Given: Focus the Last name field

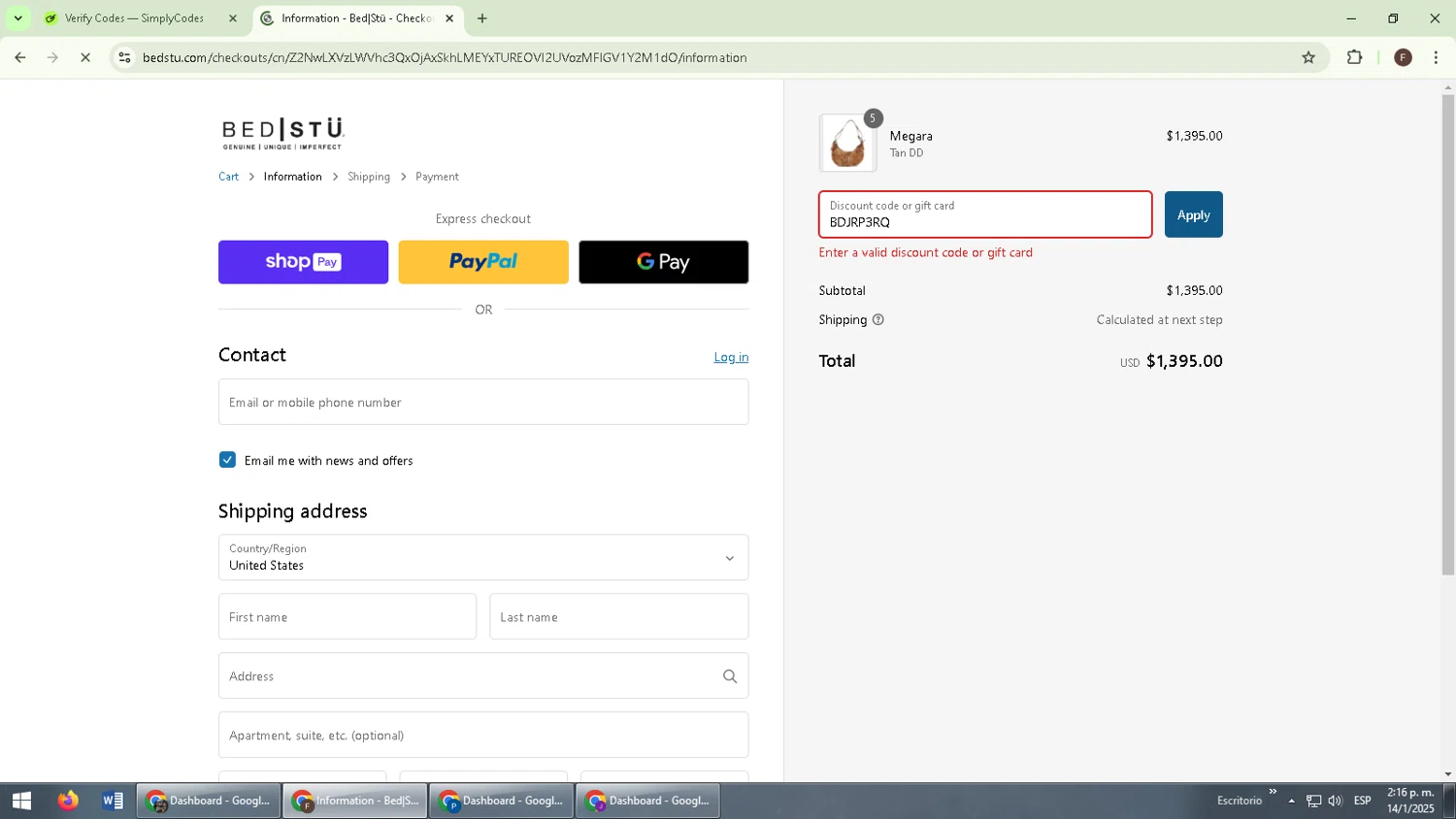Looking at the screenshot, I should pos(619,617).
